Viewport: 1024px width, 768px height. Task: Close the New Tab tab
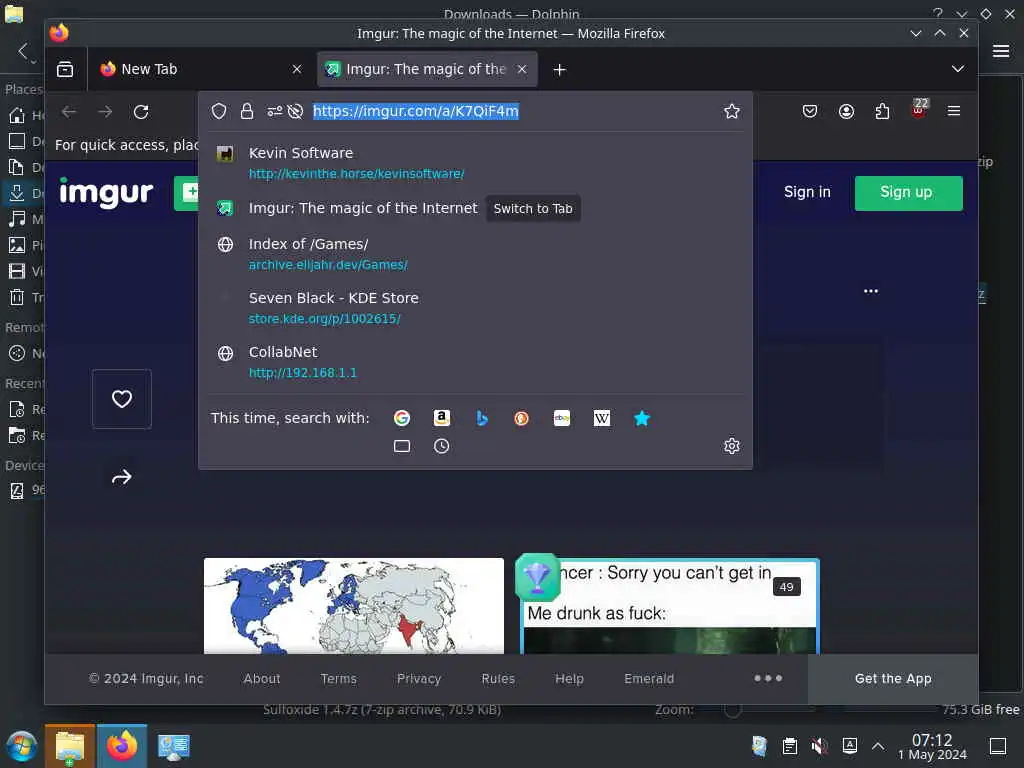296,69
